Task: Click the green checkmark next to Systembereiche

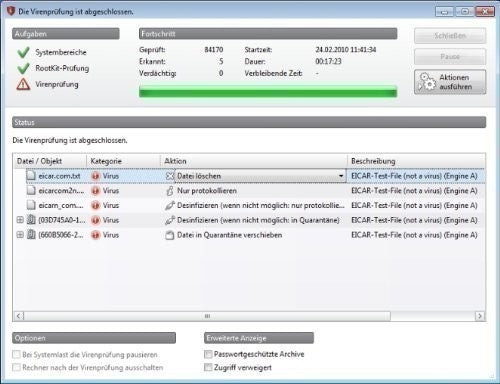Action: tap(23, 52)
